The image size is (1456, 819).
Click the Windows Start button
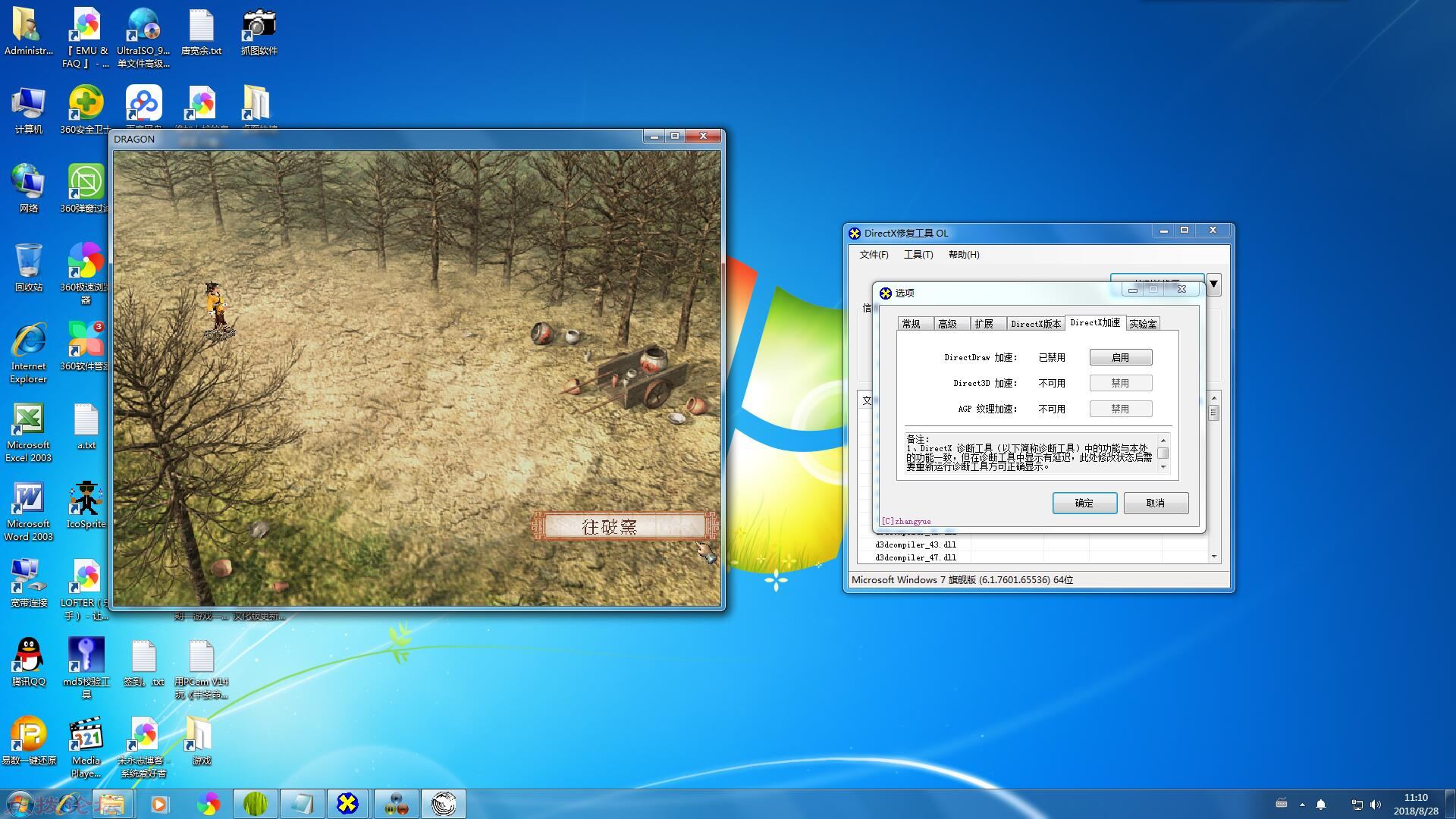click(x=20, y=804)
